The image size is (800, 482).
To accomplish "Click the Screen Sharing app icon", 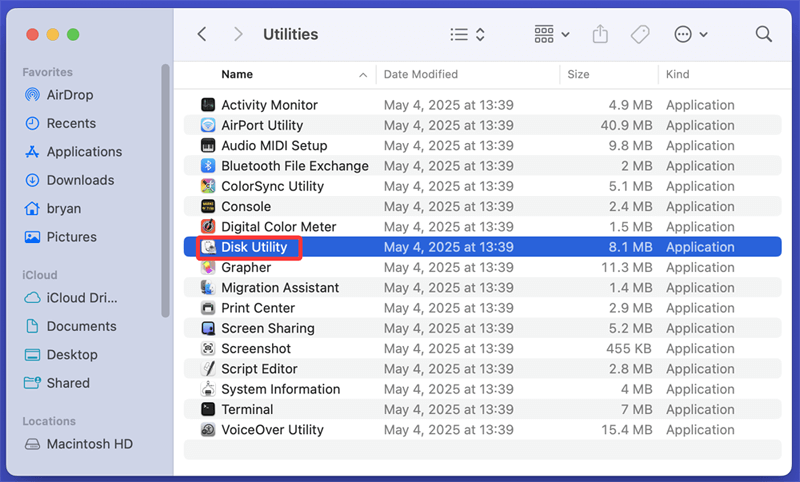I will 208,328.
